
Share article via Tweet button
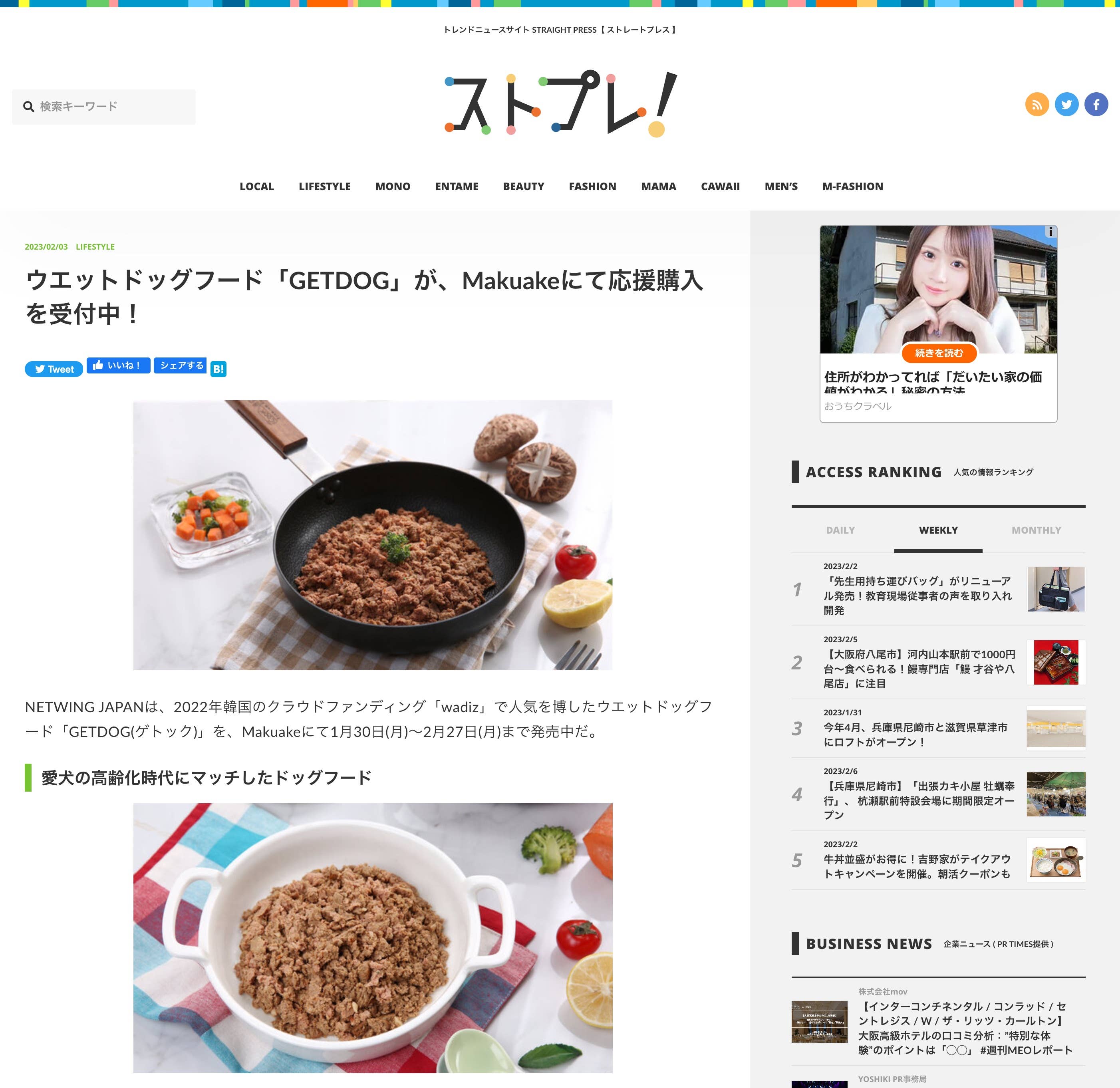click(54, 369)
